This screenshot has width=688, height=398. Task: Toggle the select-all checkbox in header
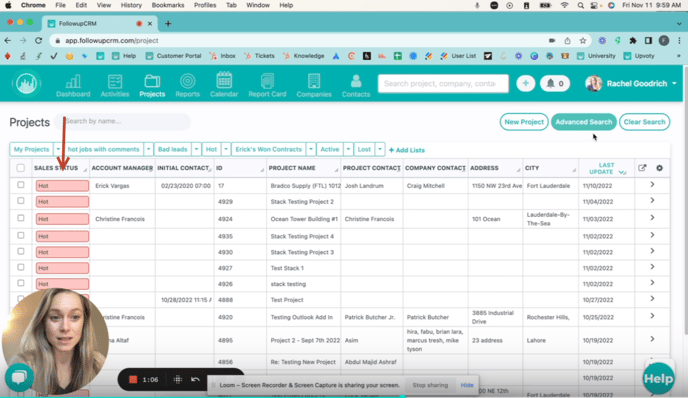click(21, 168)
